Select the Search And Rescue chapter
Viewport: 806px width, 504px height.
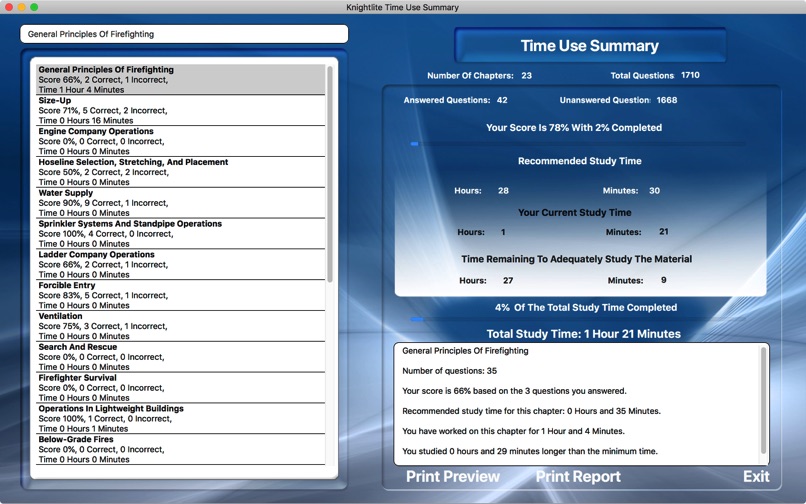pyautogui.click(x=180, y=357)
